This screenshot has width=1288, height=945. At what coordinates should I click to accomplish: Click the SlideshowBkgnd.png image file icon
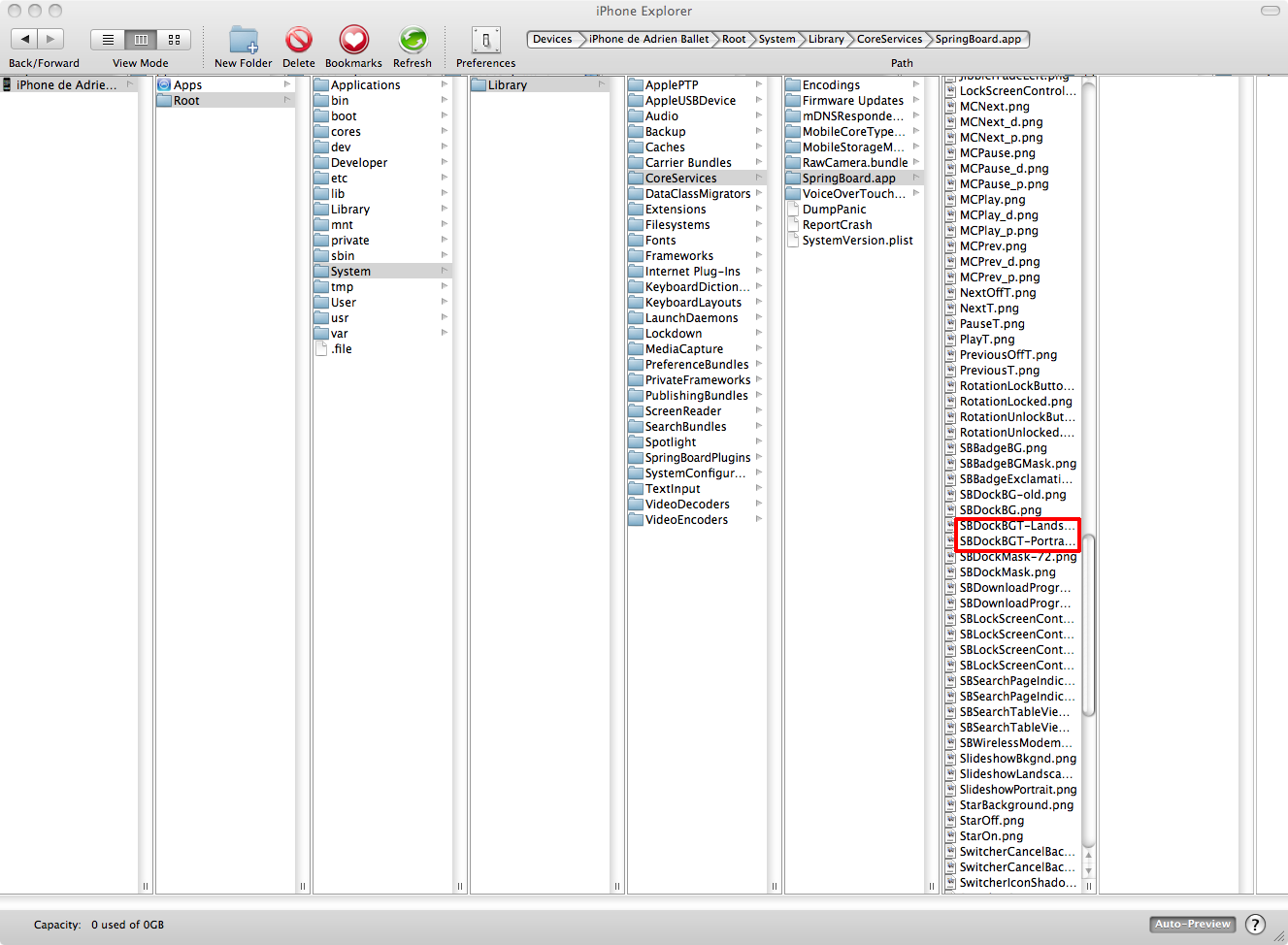click(951, 759)
